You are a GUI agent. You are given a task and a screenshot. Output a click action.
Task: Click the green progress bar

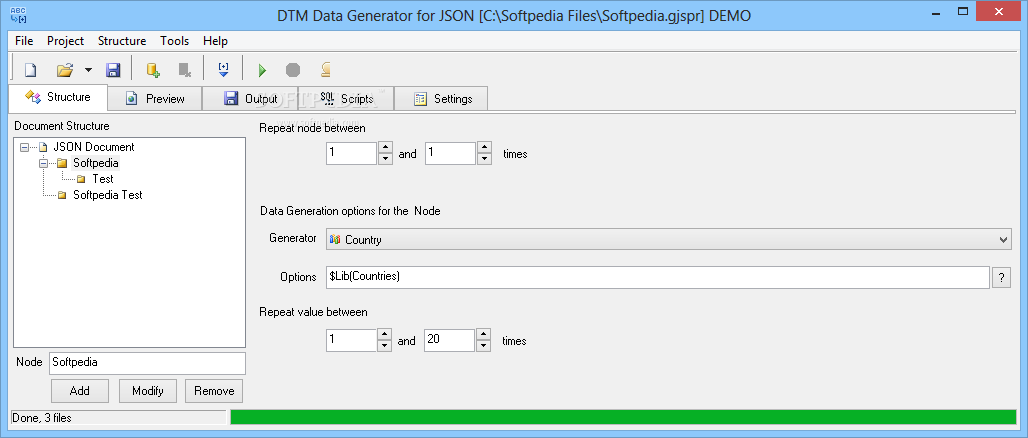623,417
